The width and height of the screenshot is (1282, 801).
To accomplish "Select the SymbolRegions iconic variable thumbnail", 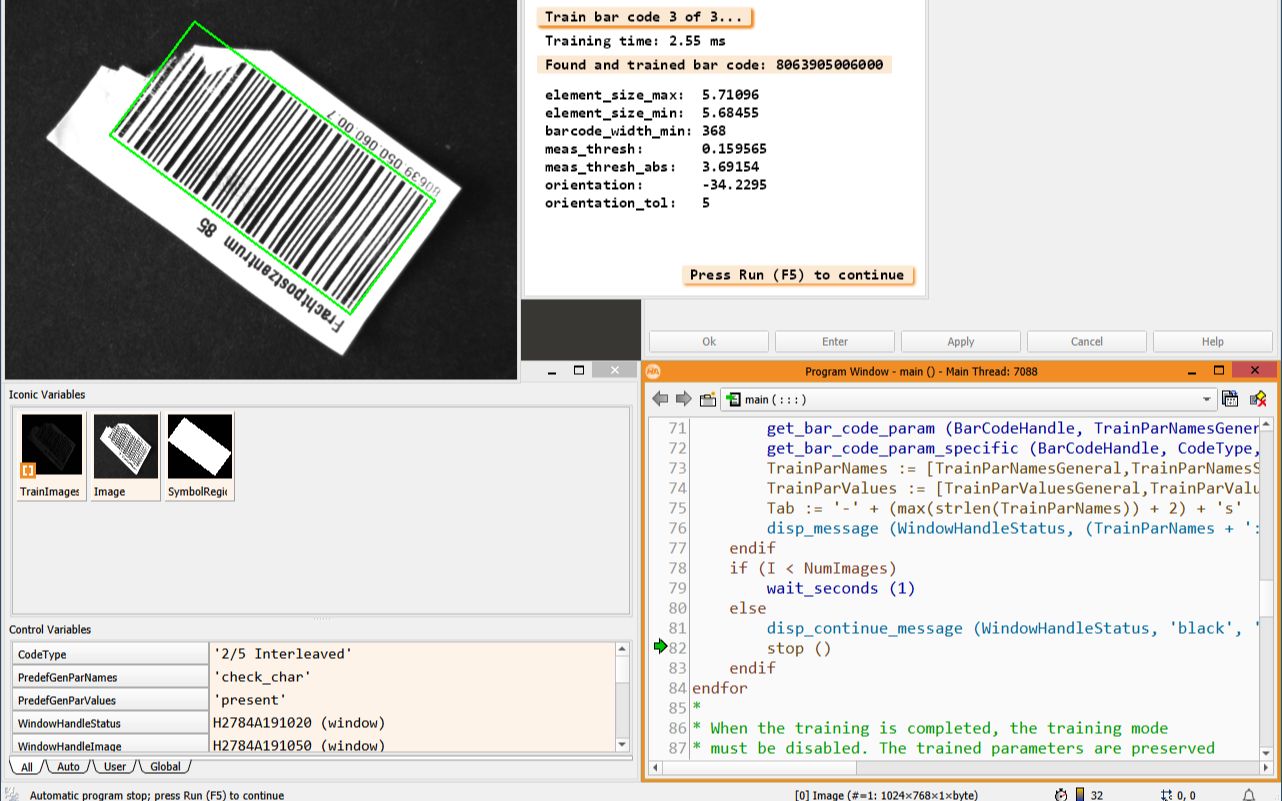I will [200, 456].
